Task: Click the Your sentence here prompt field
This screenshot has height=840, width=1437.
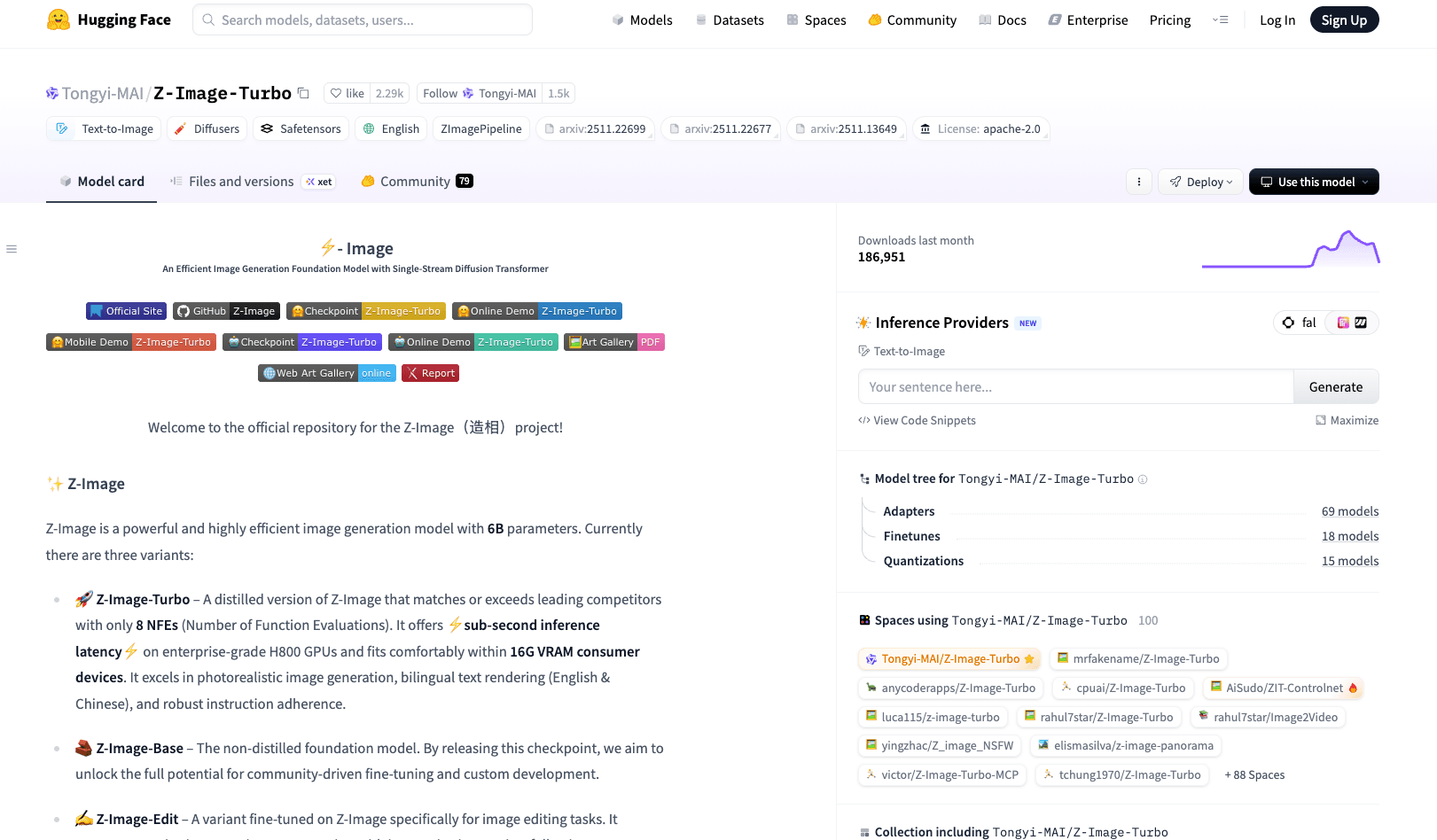Action: click(x=1075, y=386)
